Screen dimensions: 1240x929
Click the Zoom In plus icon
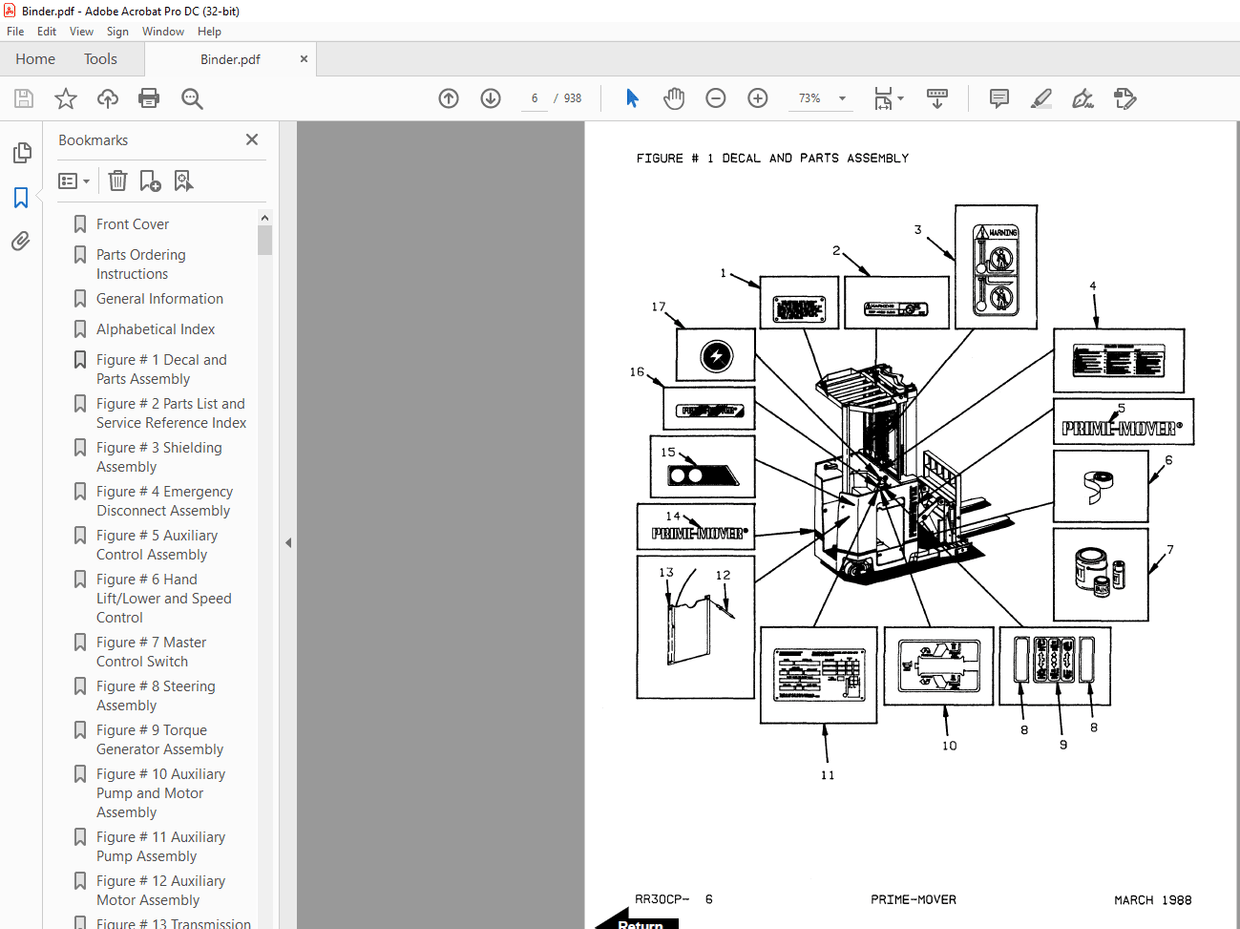[x=757, y=98]
